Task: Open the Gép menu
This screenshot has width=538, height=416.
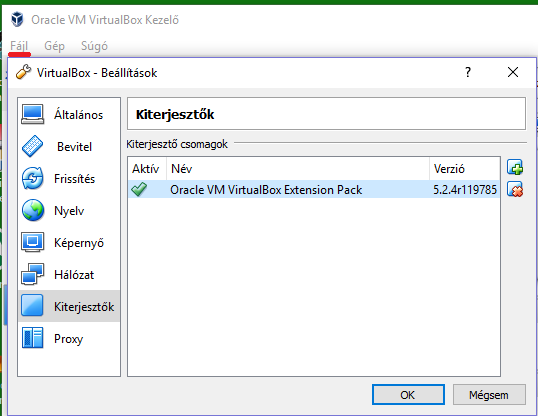Action: pos(54,46)
